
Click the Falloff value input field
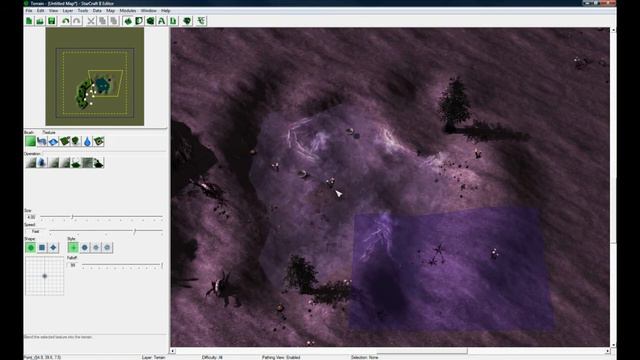pos(73,265)
